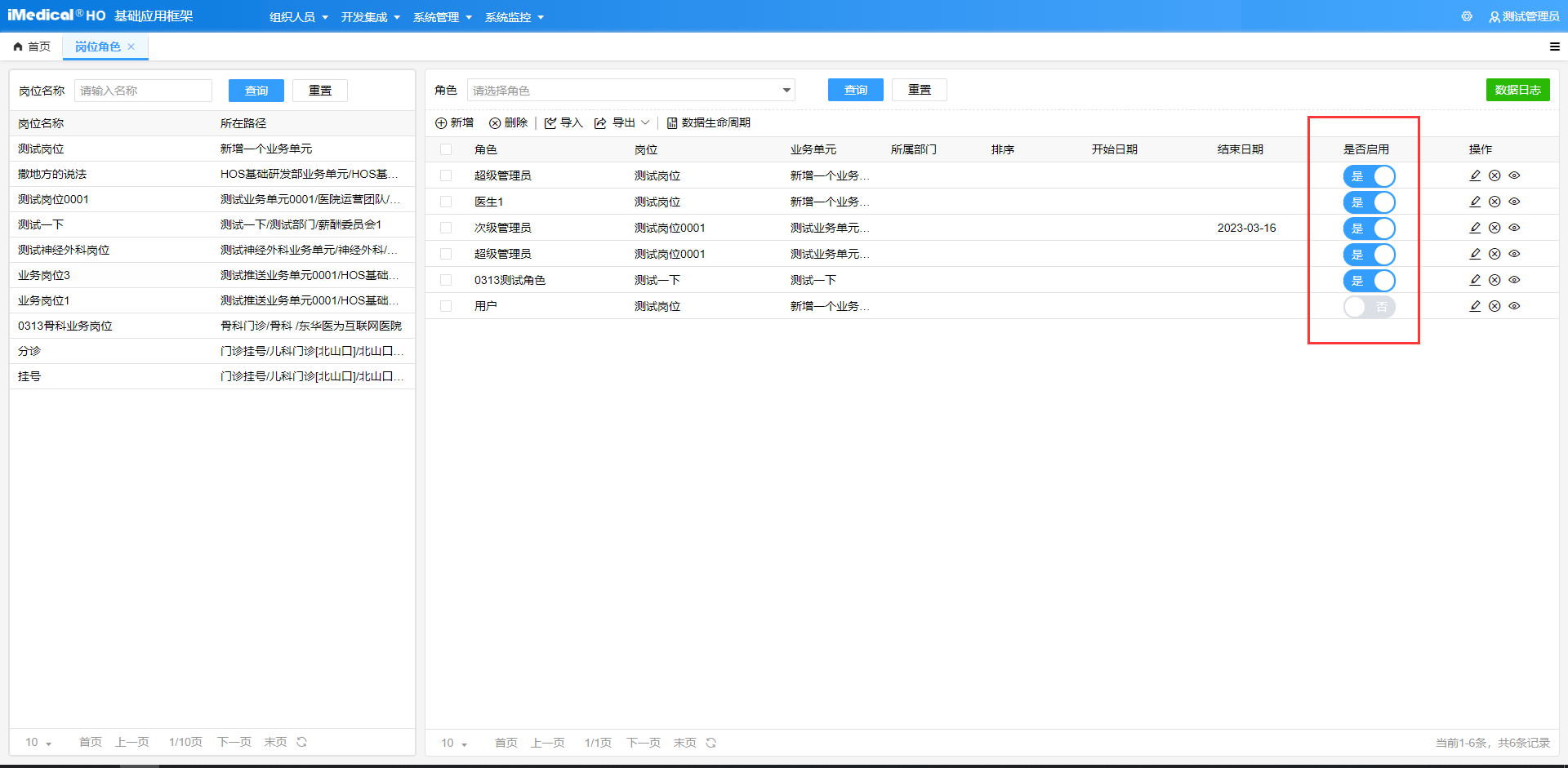Select 0313骨科业务岗位 row in position list
1568x768 pixels.
(212, 326)
